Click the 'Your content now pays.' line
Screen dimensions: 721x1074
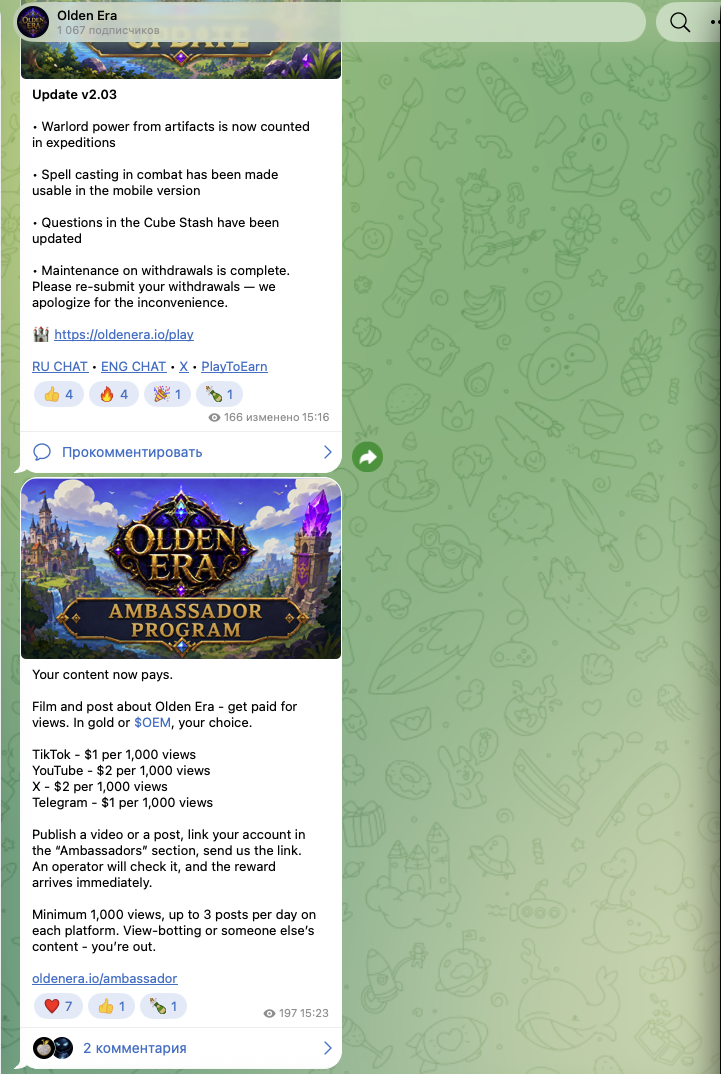[103, 675]
